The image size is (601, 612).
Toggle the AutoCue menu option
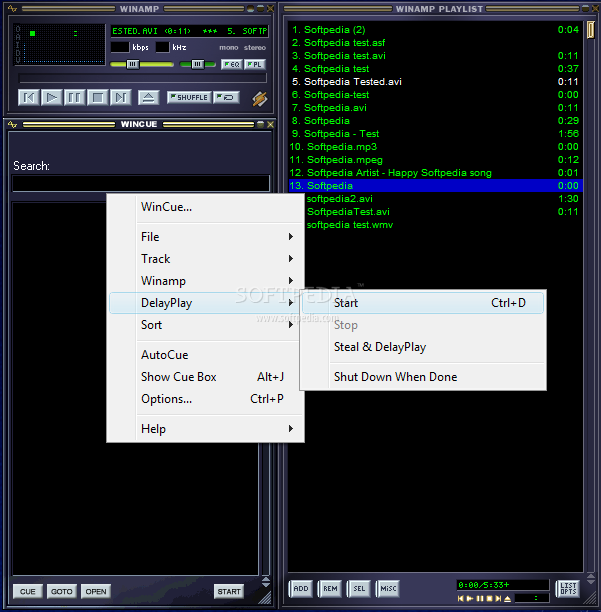(x=205, y=355)
